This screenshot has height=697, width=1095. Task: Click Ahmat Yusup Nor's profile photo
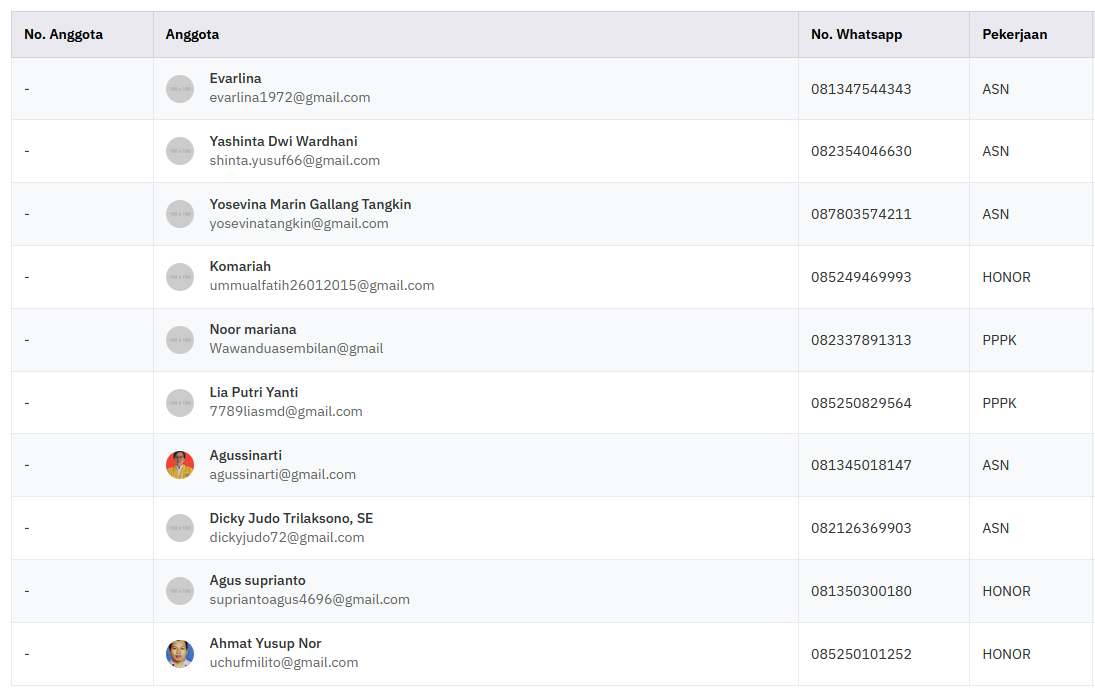pyautogui.click(x=180, y=654)
